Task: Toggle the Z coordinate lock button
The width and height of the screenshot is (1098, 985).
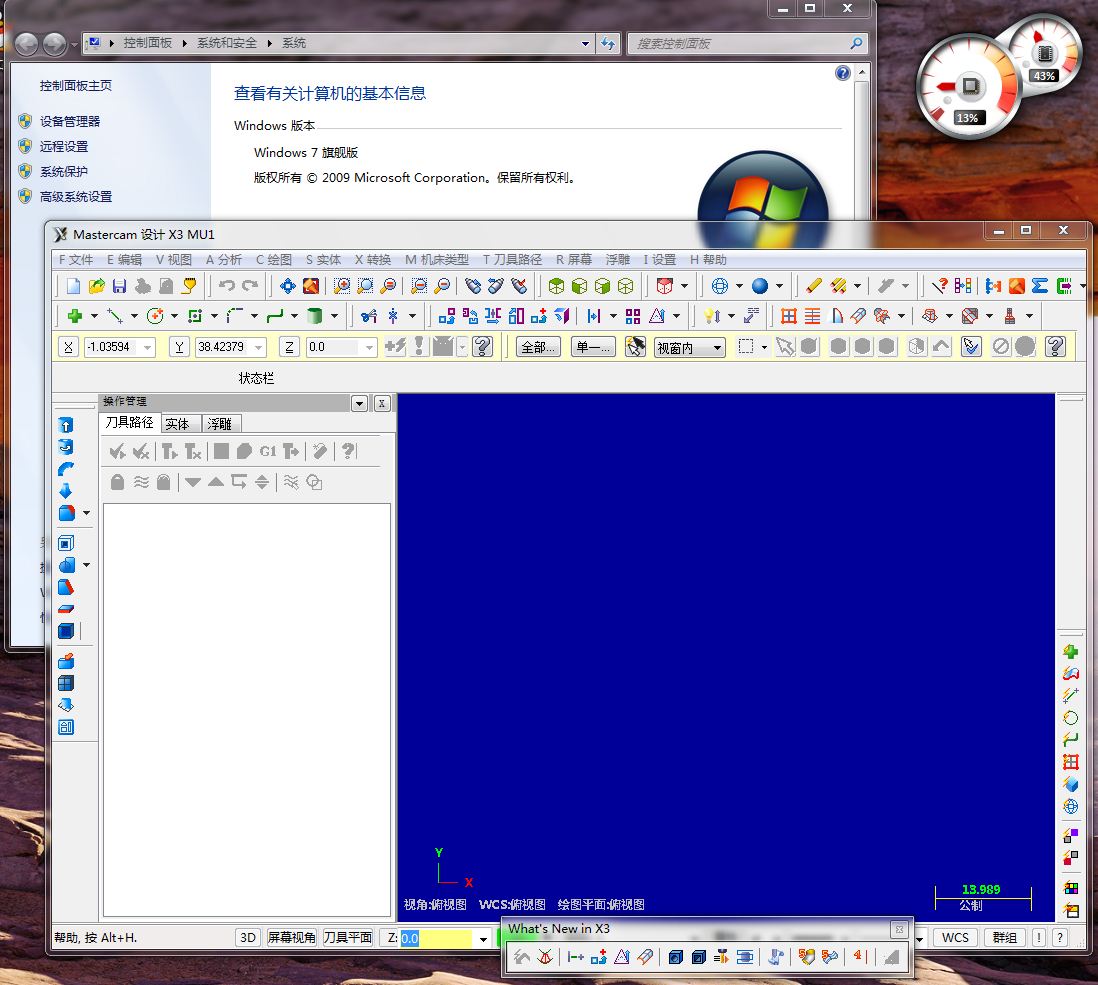Action: click(x=289, y=347)
